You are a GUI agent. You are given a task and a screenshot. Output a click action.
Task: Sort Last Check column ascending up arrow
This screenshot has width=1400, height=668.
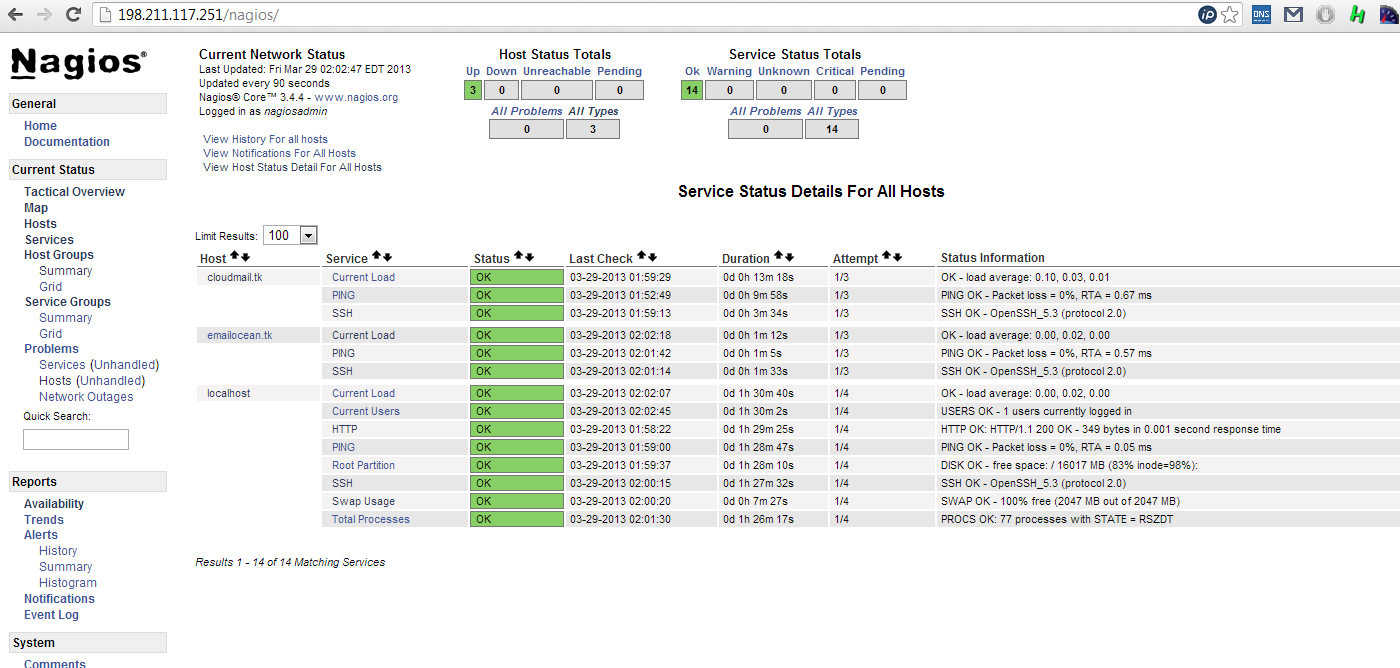click(x=641, y=257)
